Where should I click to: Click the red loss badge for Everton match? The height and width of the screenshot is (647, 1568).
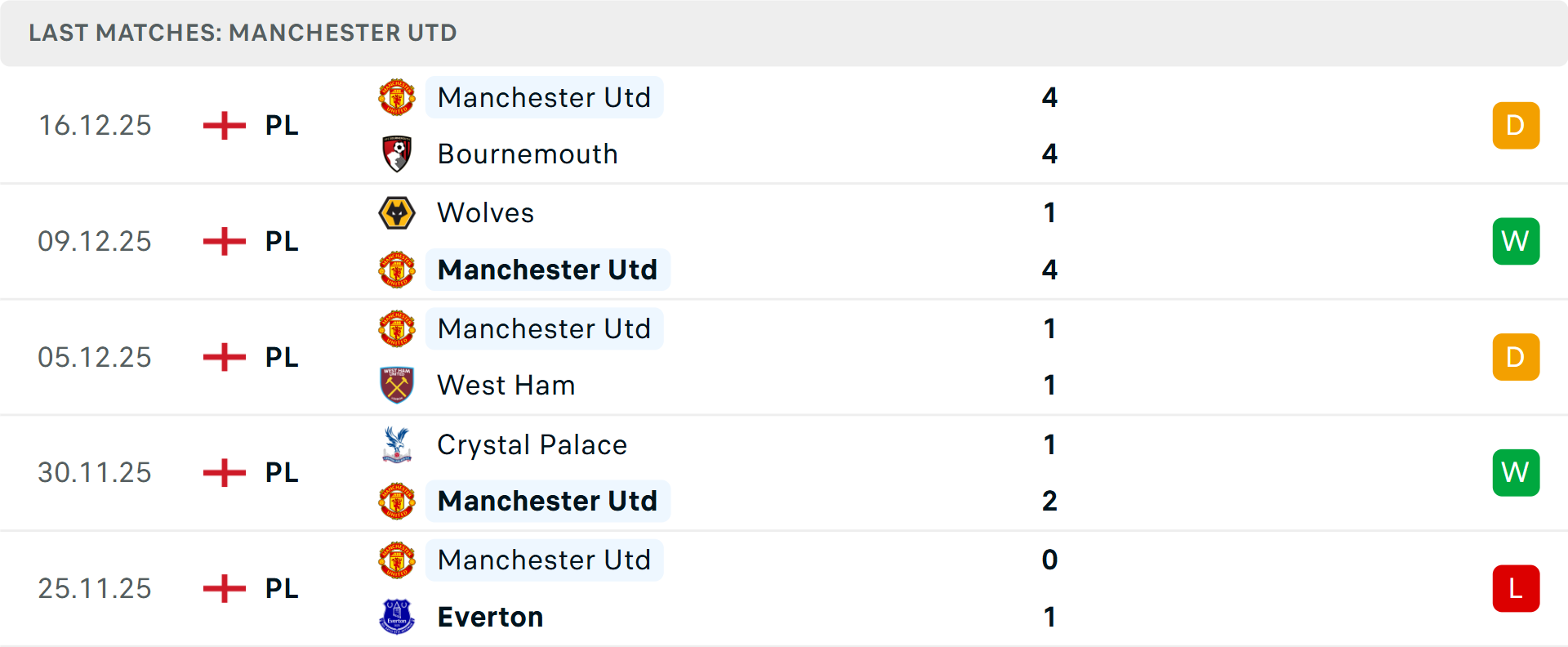[1516, 588]
